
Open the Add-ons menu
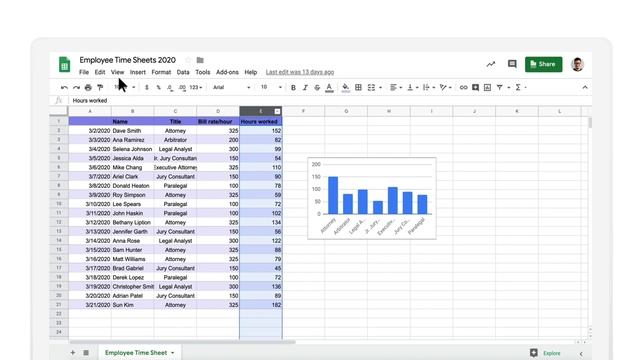tap(227, 72)
